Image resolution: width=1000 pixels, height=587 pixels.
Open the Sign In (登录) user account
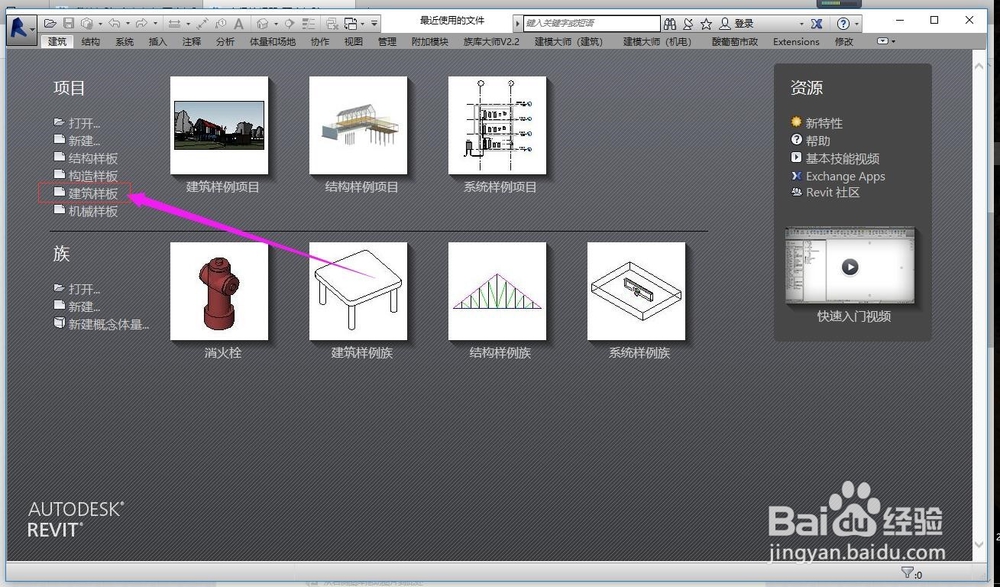pyautogui.click(x=737, y=24)
